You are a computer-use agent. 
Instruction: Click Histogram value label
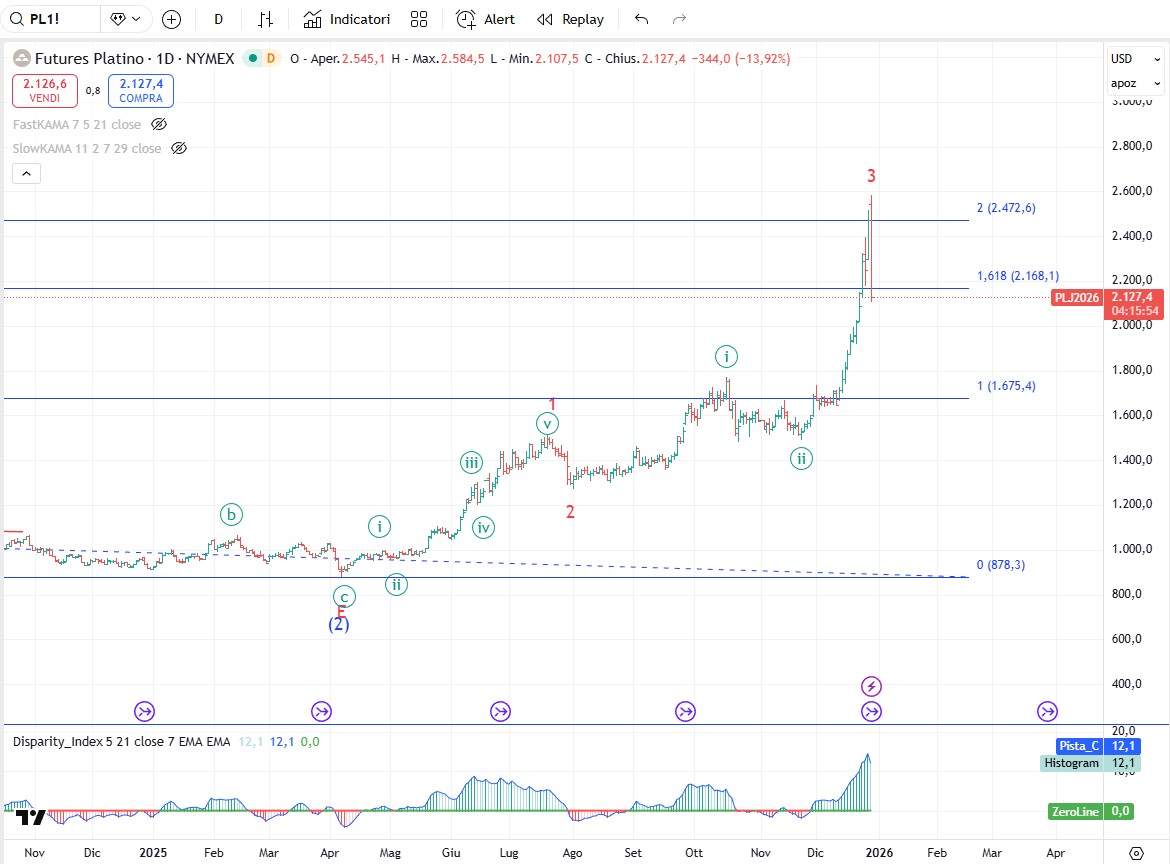(1072, 763)
